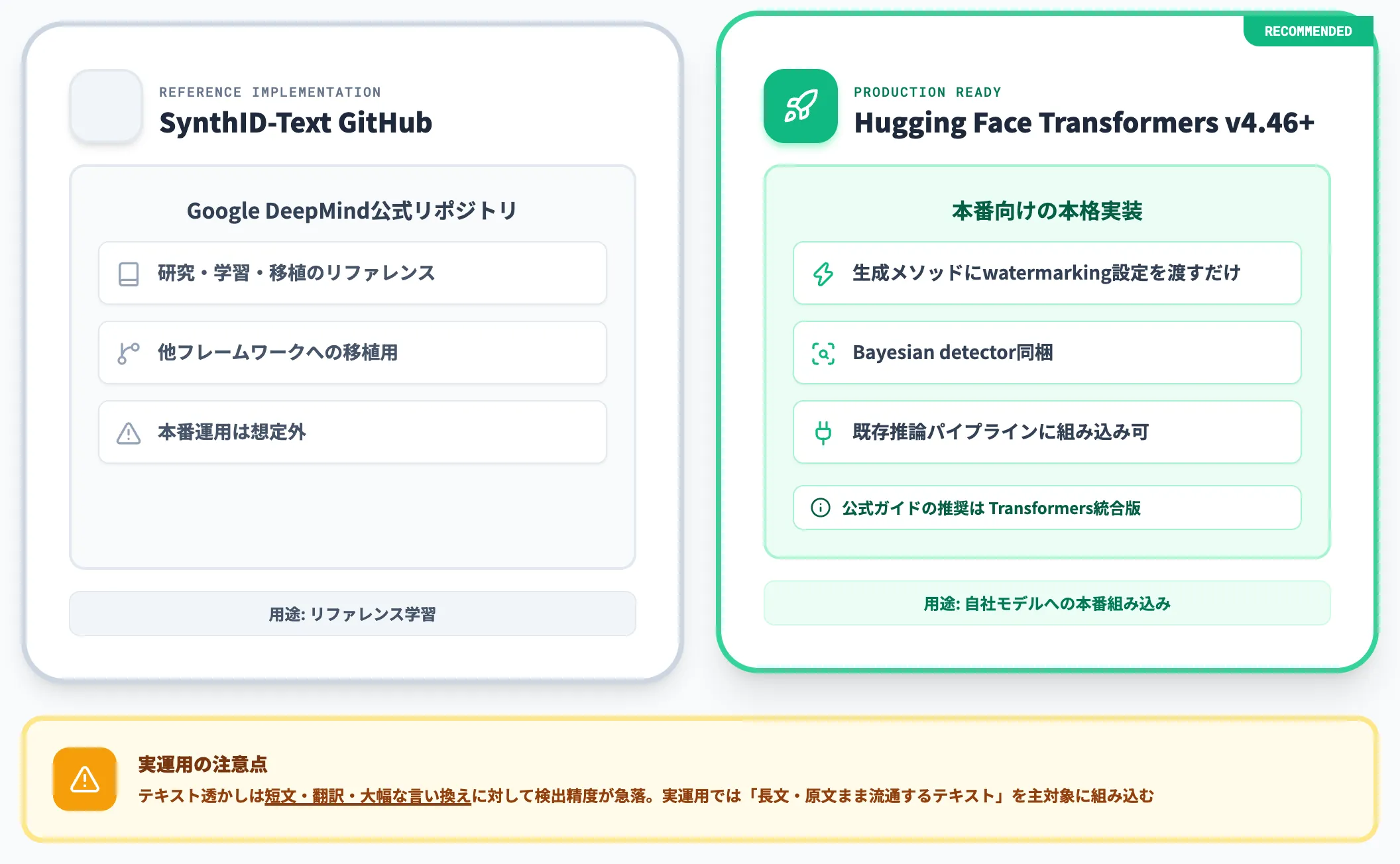Click the git branch icon beside 他フレームワークへの移植用

[x=129, y=353]
